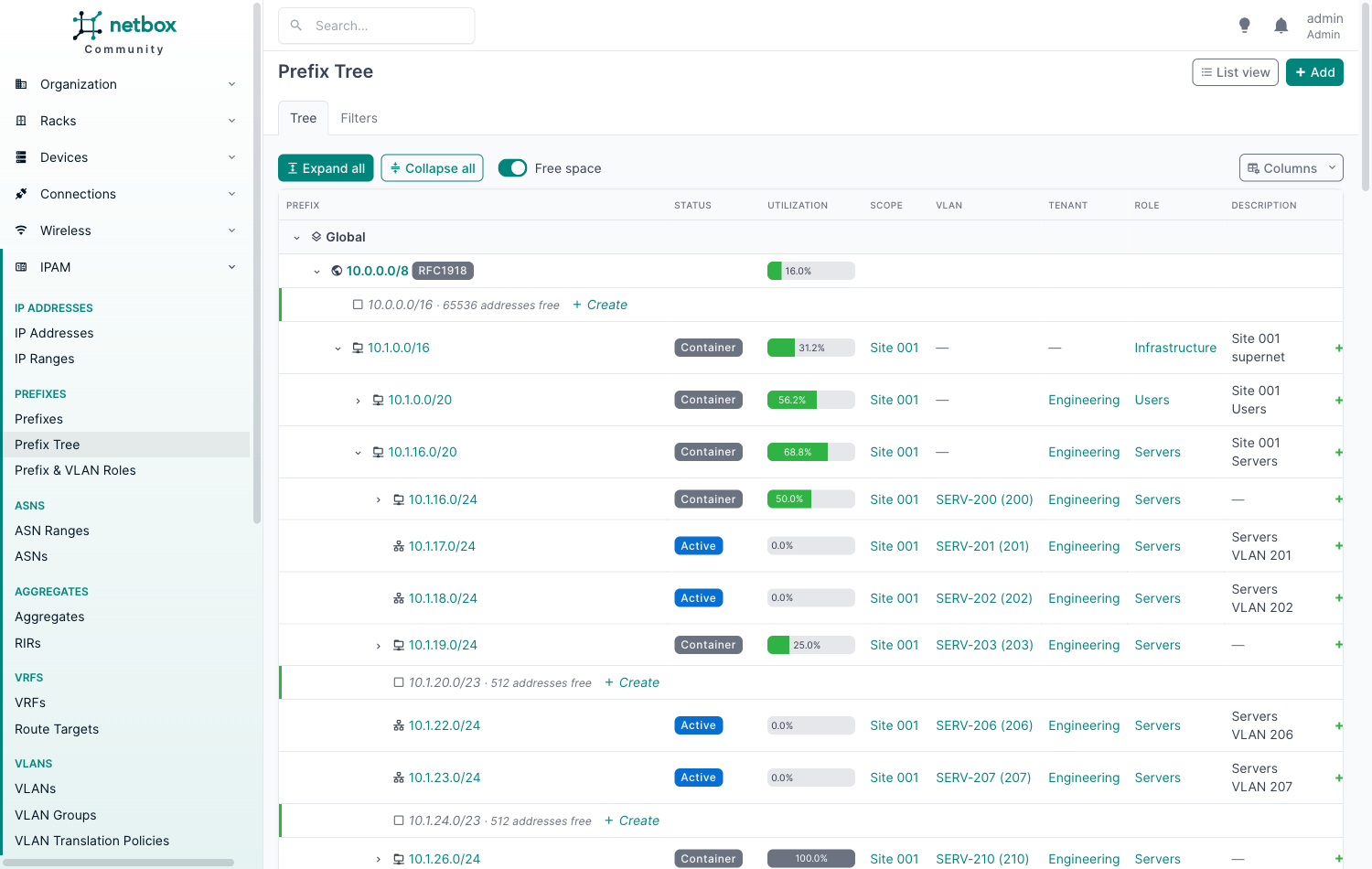Open the Columns dropdown

1291,168
